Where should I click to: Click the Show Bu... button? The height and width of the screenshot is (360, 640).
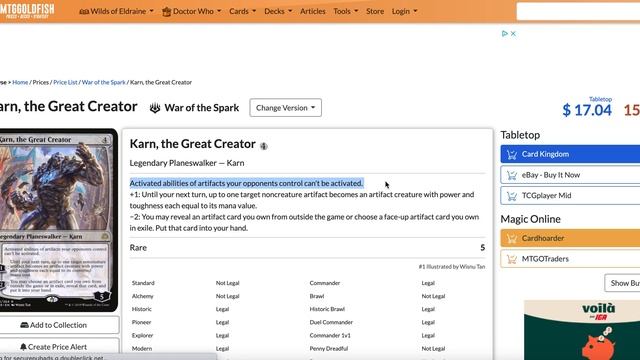click(x=622, y=283)
